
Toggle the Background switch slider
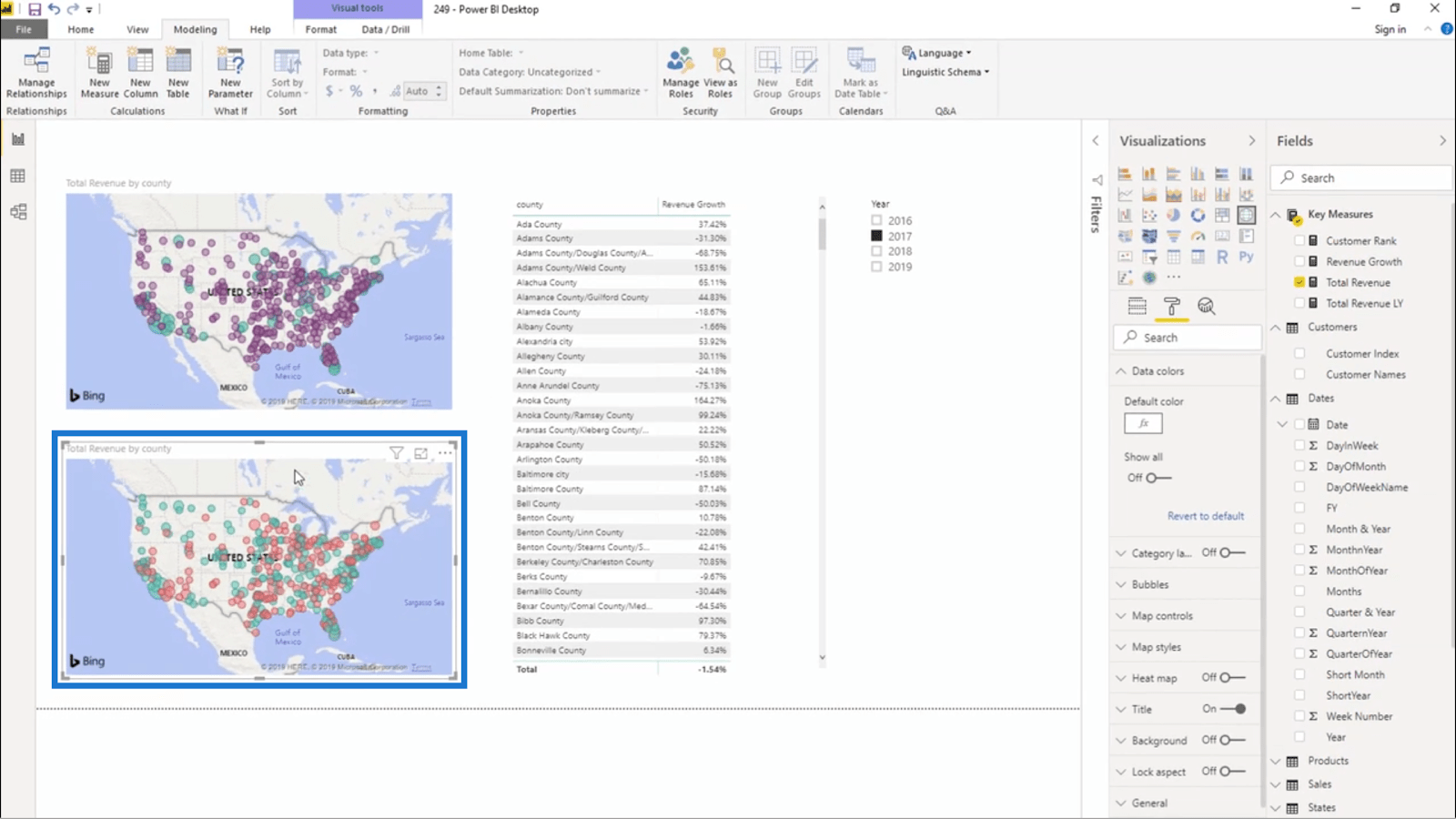pos(1233,740)
